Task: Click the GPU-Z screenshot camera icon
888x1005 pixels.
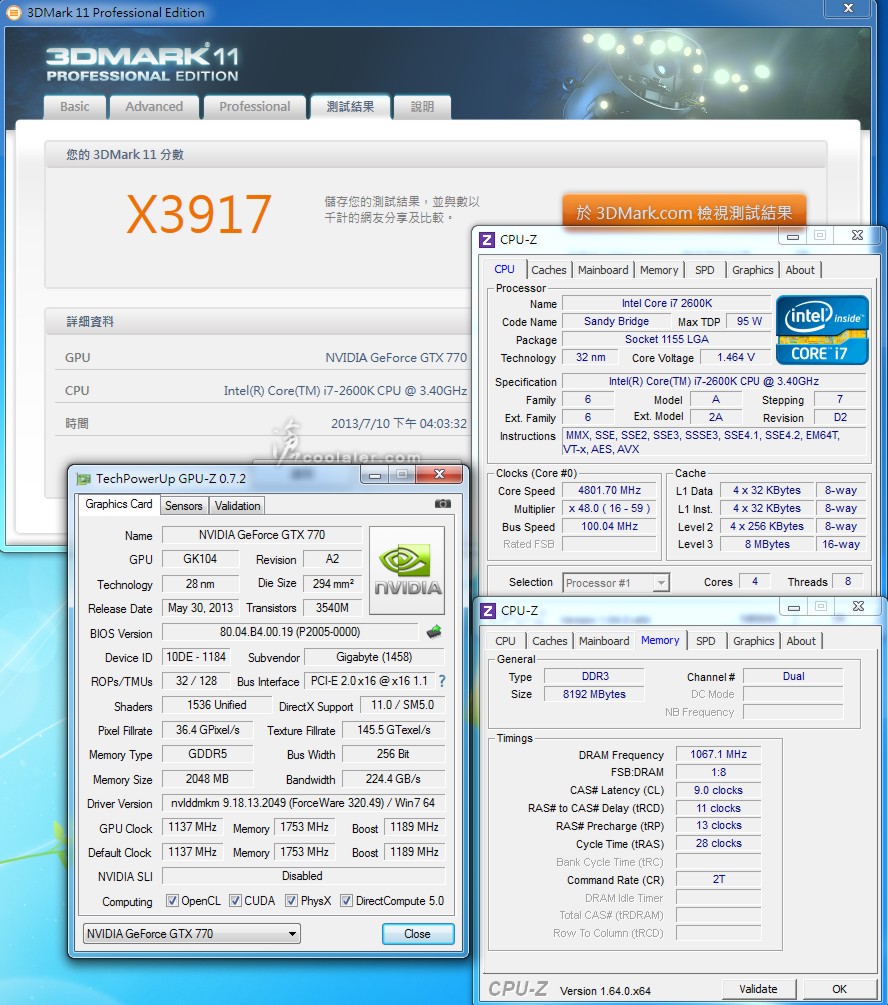Action: point(442,504)
